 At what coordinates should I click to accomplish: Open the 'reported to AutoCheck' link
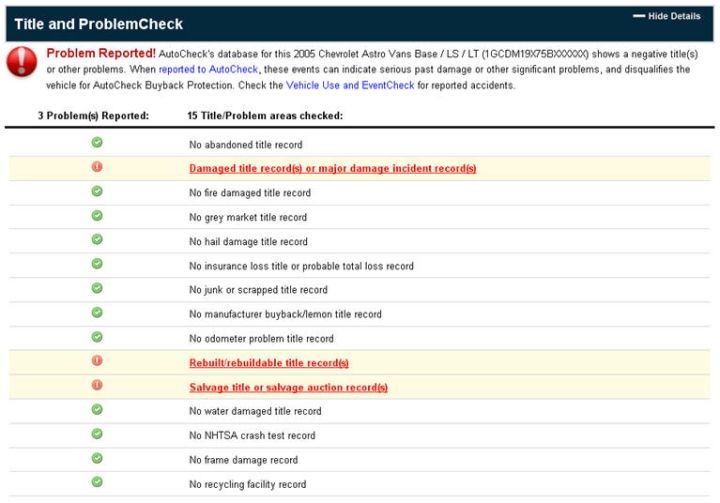208,69
